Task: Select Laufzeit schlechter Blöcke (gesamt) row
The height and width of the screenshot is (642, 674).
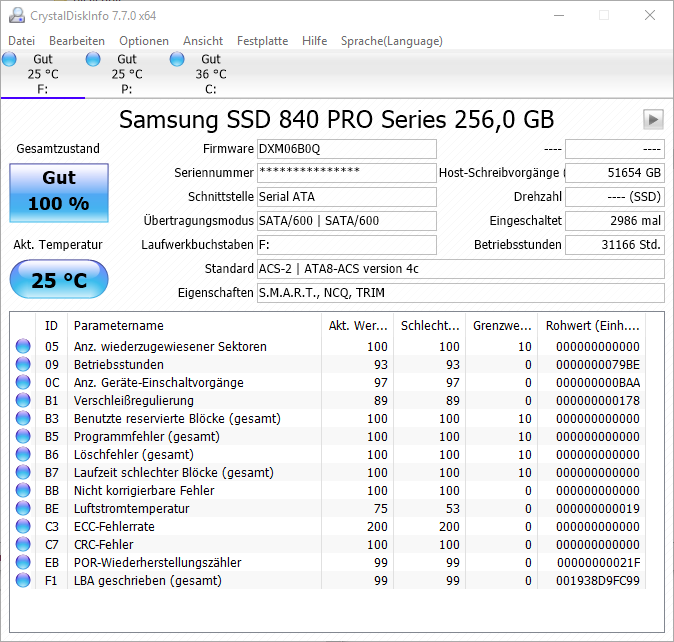Action: (328, 472)
